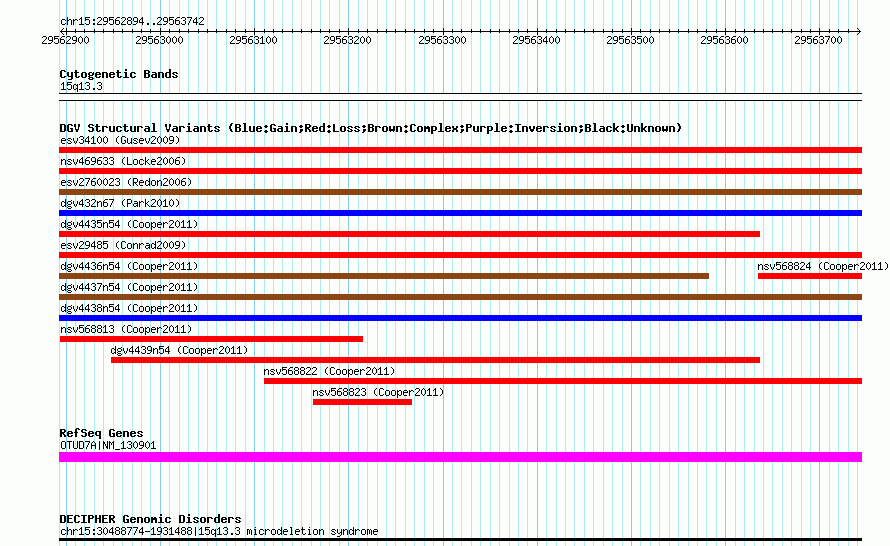Click the OTUD7A|NM_130901 gene label

pyautogui.click(x=108, y=446)
